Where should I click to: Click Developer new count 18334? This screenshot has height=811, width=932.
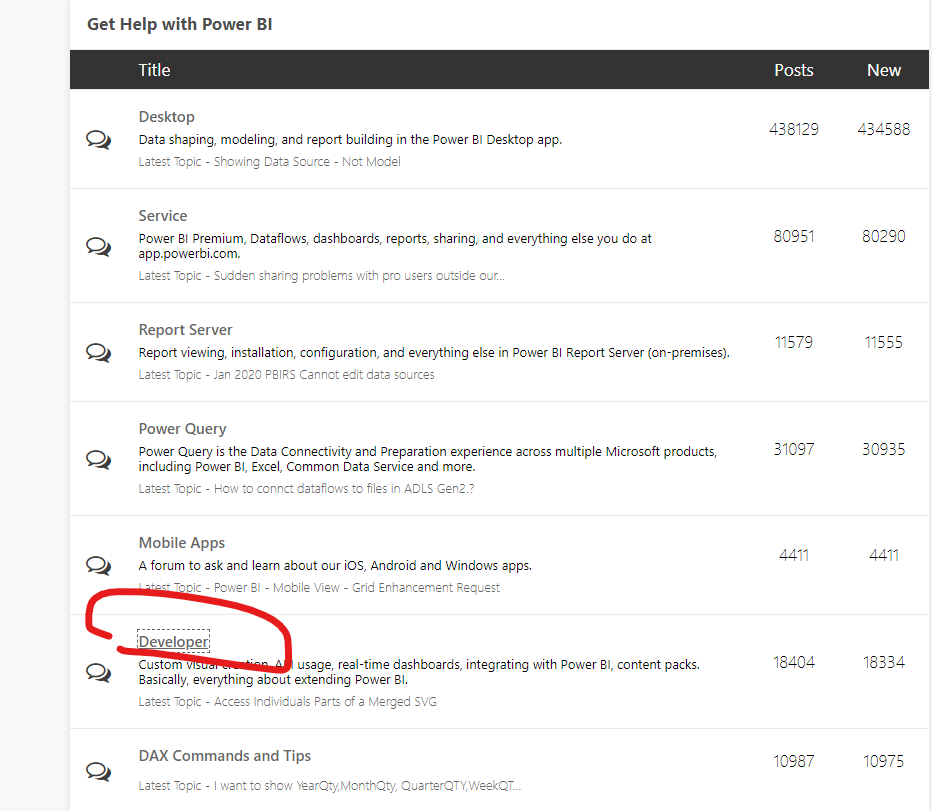tap(884, 662)
